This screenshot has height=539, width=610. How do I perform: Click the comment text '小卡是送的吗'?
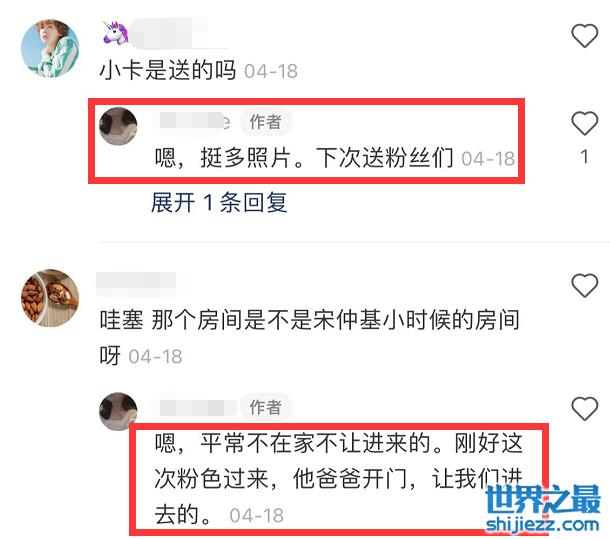coord(168,70)
